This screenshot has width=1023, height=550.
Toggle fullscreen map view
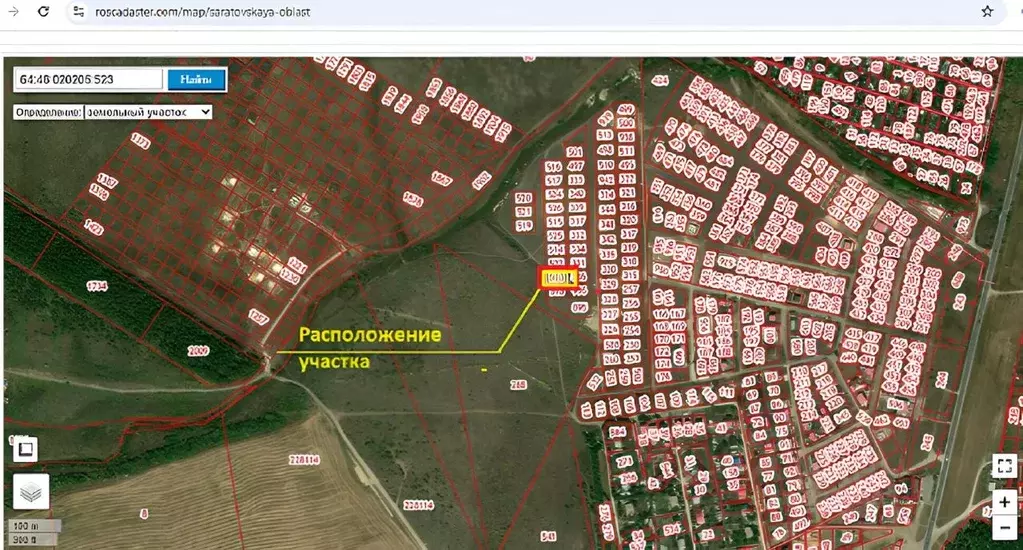pyautogui.click(x=1004, y=465)
